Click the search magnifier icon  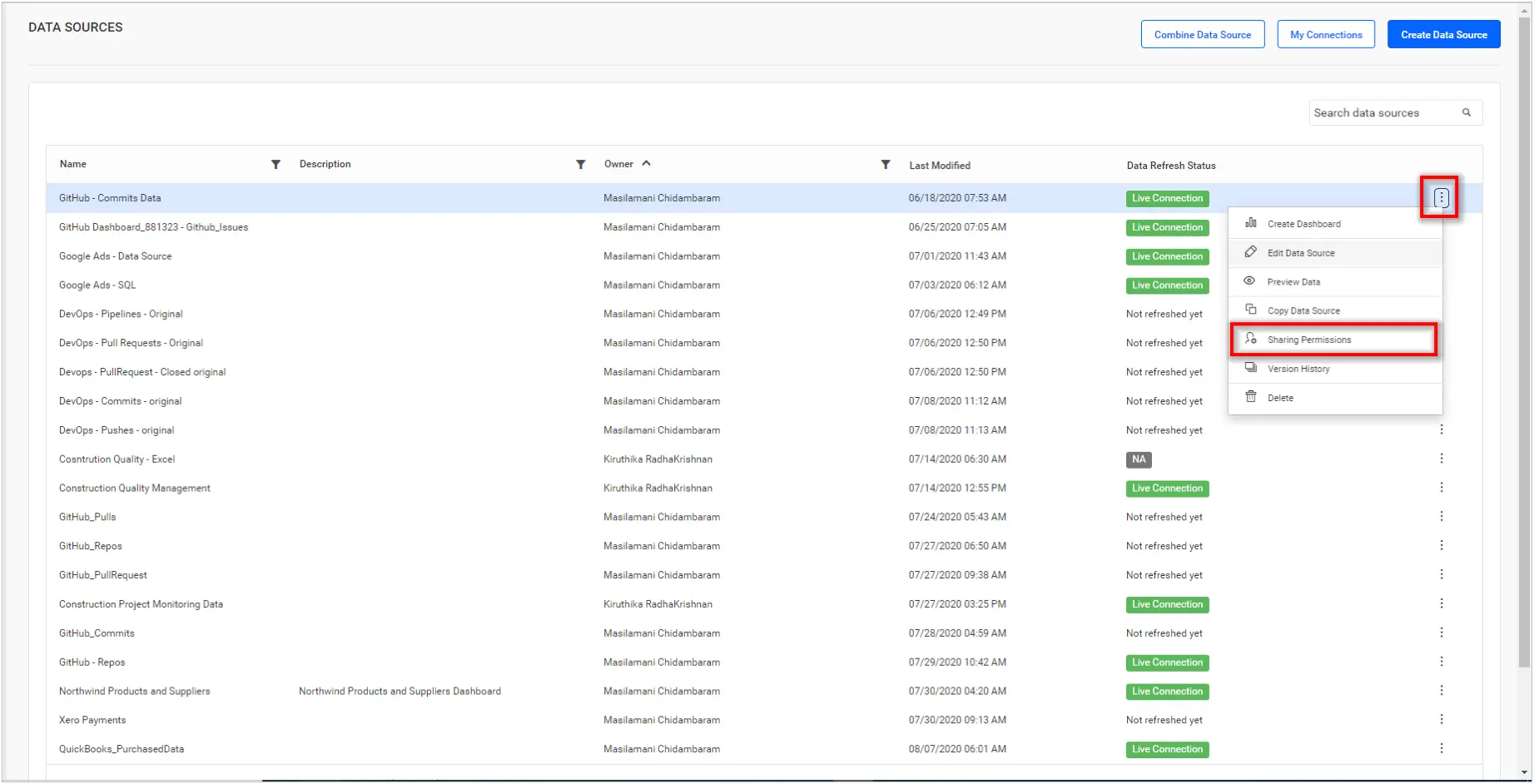tap(1467, 112)
